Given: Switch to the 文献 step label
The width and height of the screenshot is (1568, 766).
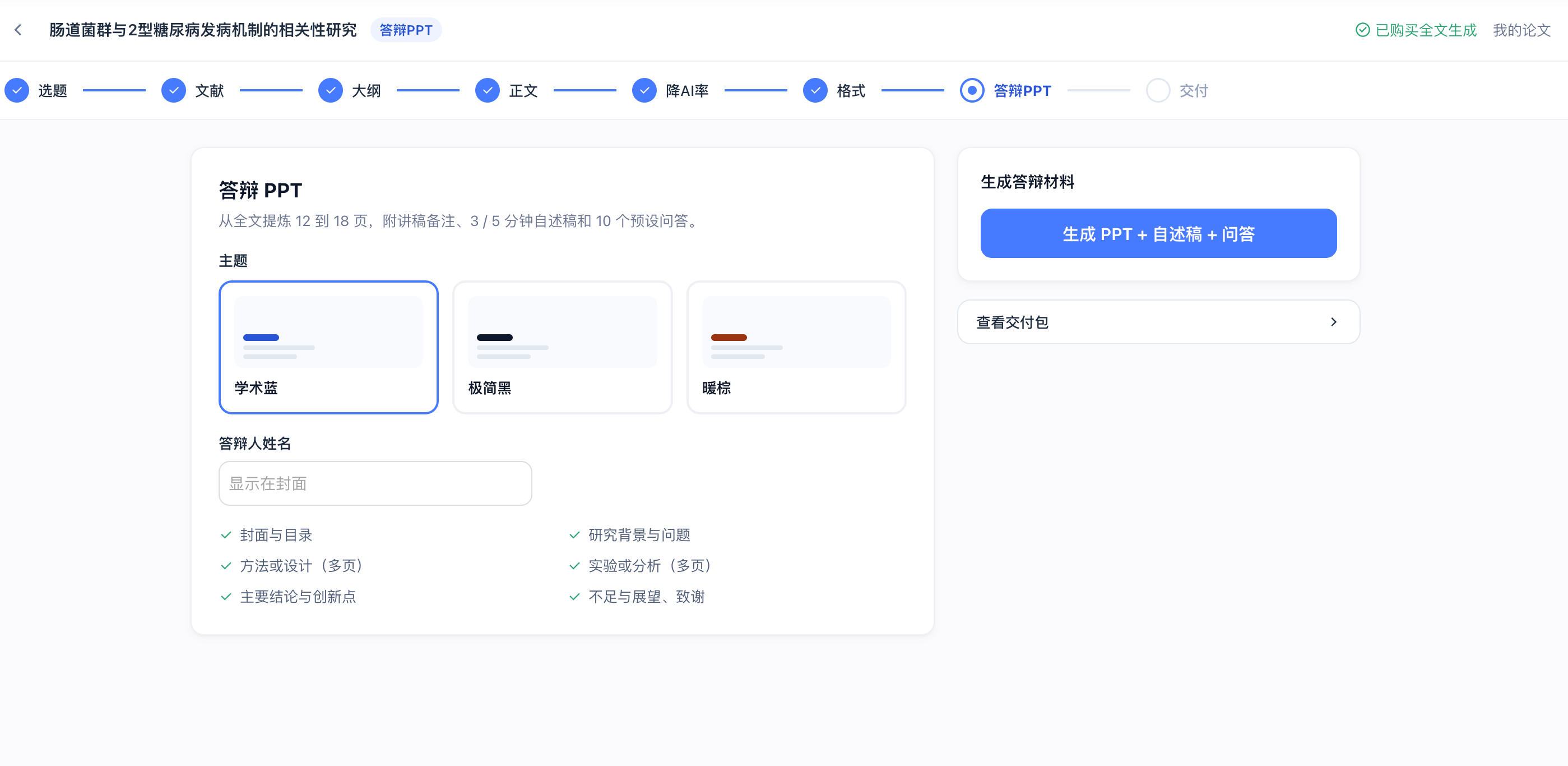Looking at the screenshot, I should tap(210, 91).
